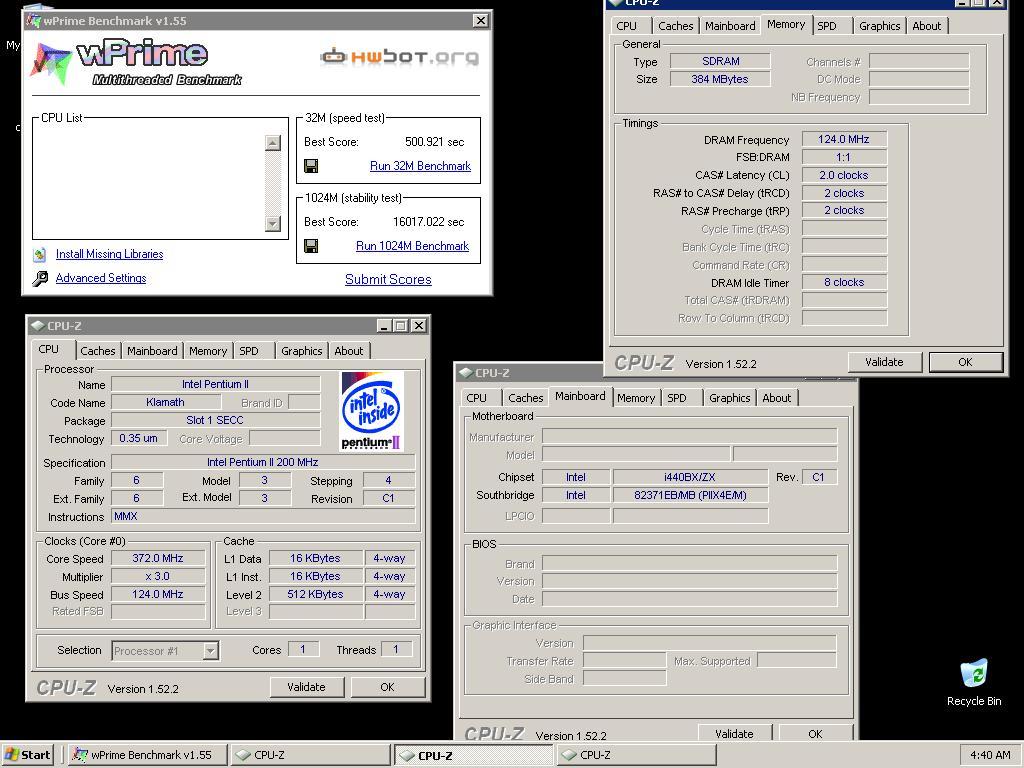The width and height of the screenshot is (1024, 768).
Task: Open Caches tab in CPU-Z Mainboard window
Action: pos(526,398)
